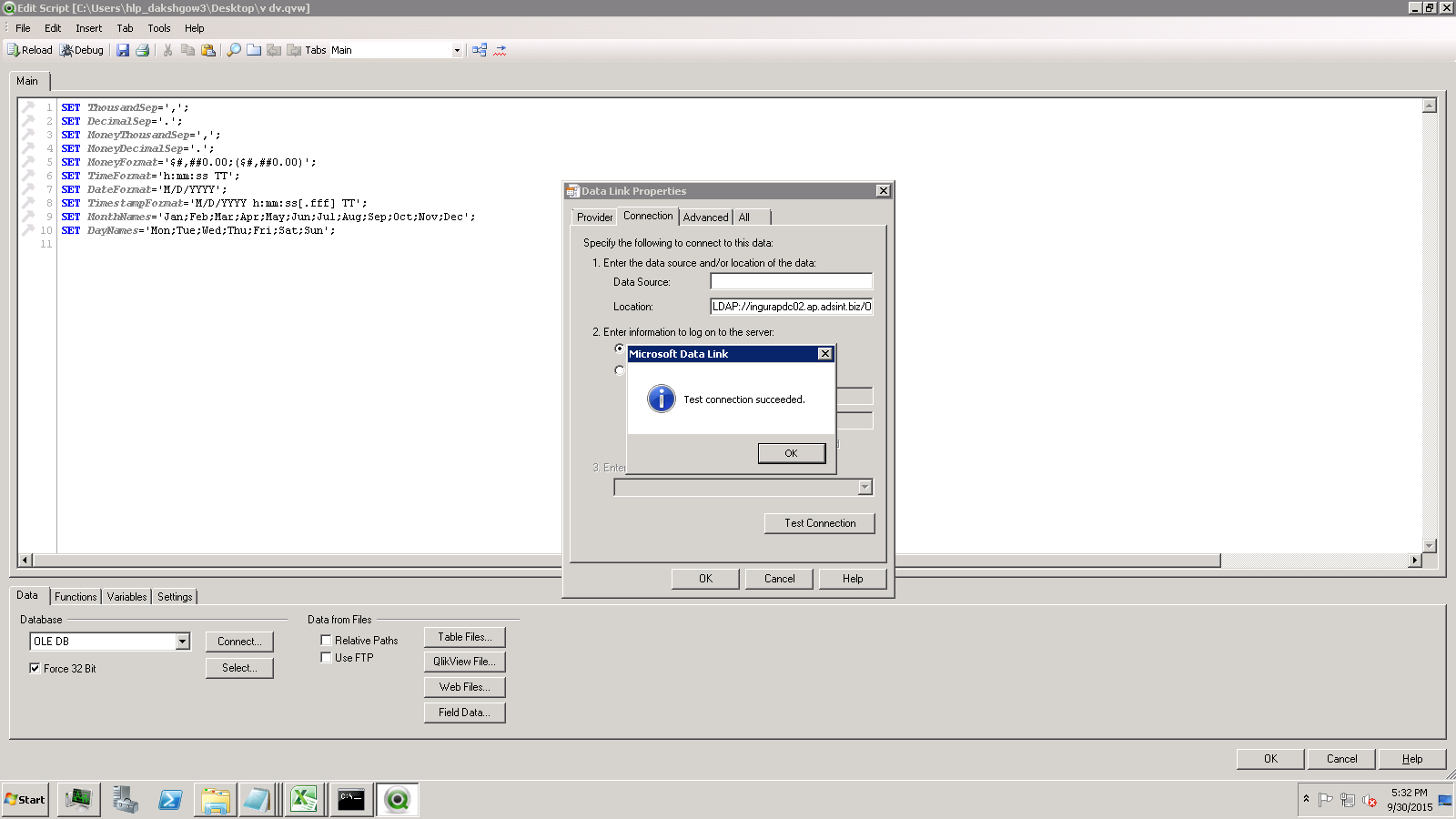Click the Web Files... button
This screenshot has height=819, width=1456.
pos(465,687)
